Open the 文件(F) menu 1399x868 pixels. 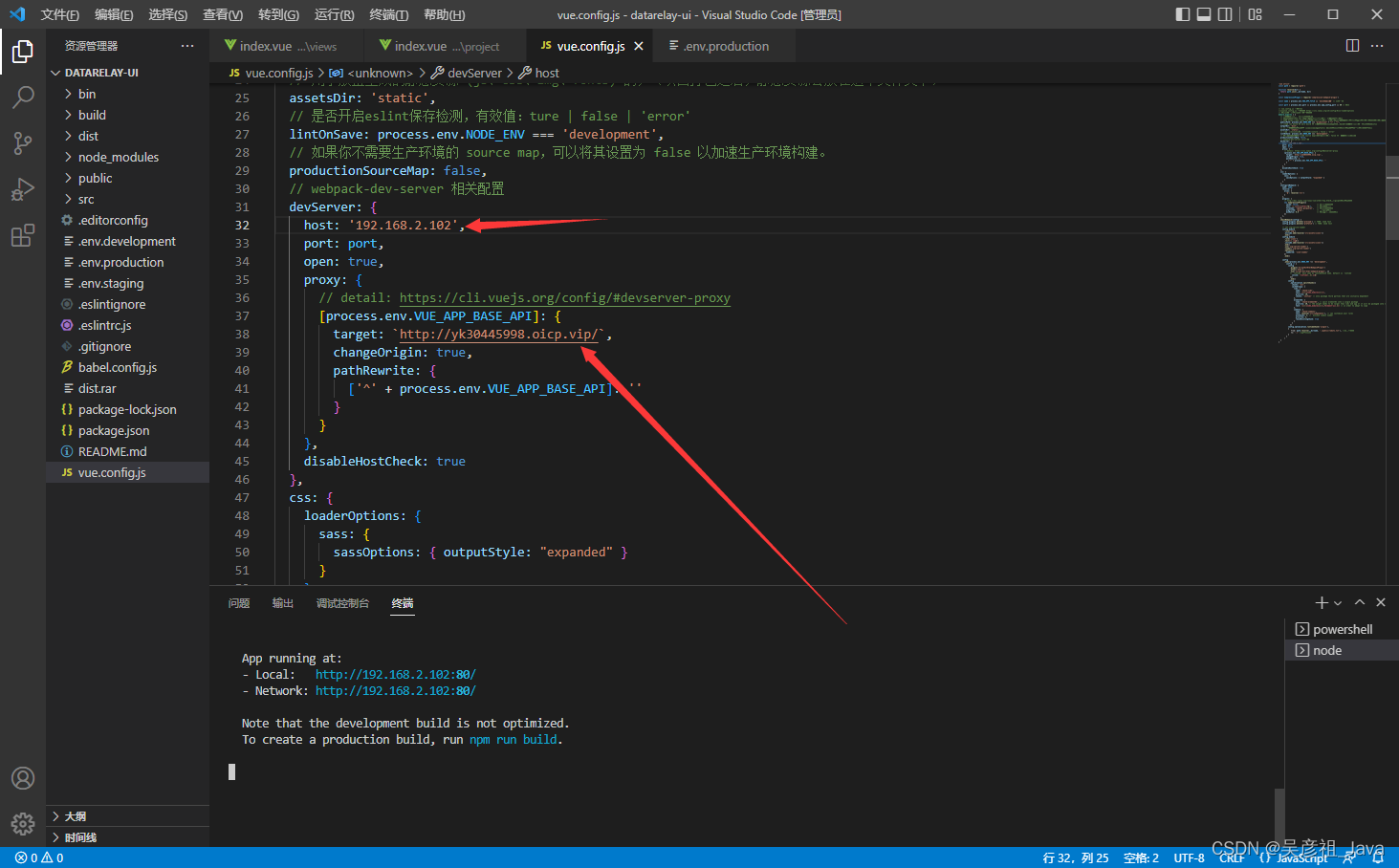pyautogui.click(x=59, y=14)
